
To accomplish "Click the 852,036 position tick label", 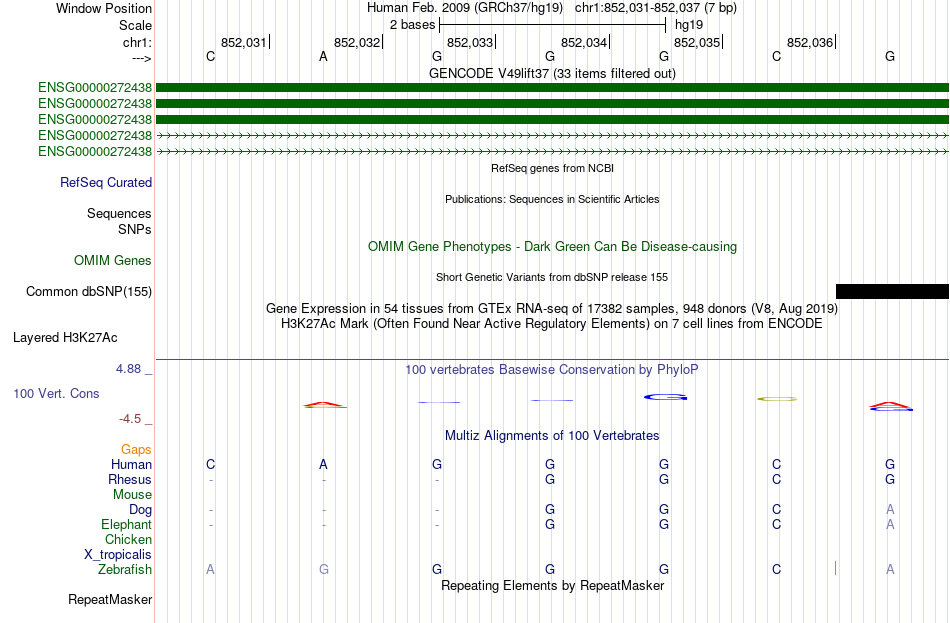I will point(809,42).
